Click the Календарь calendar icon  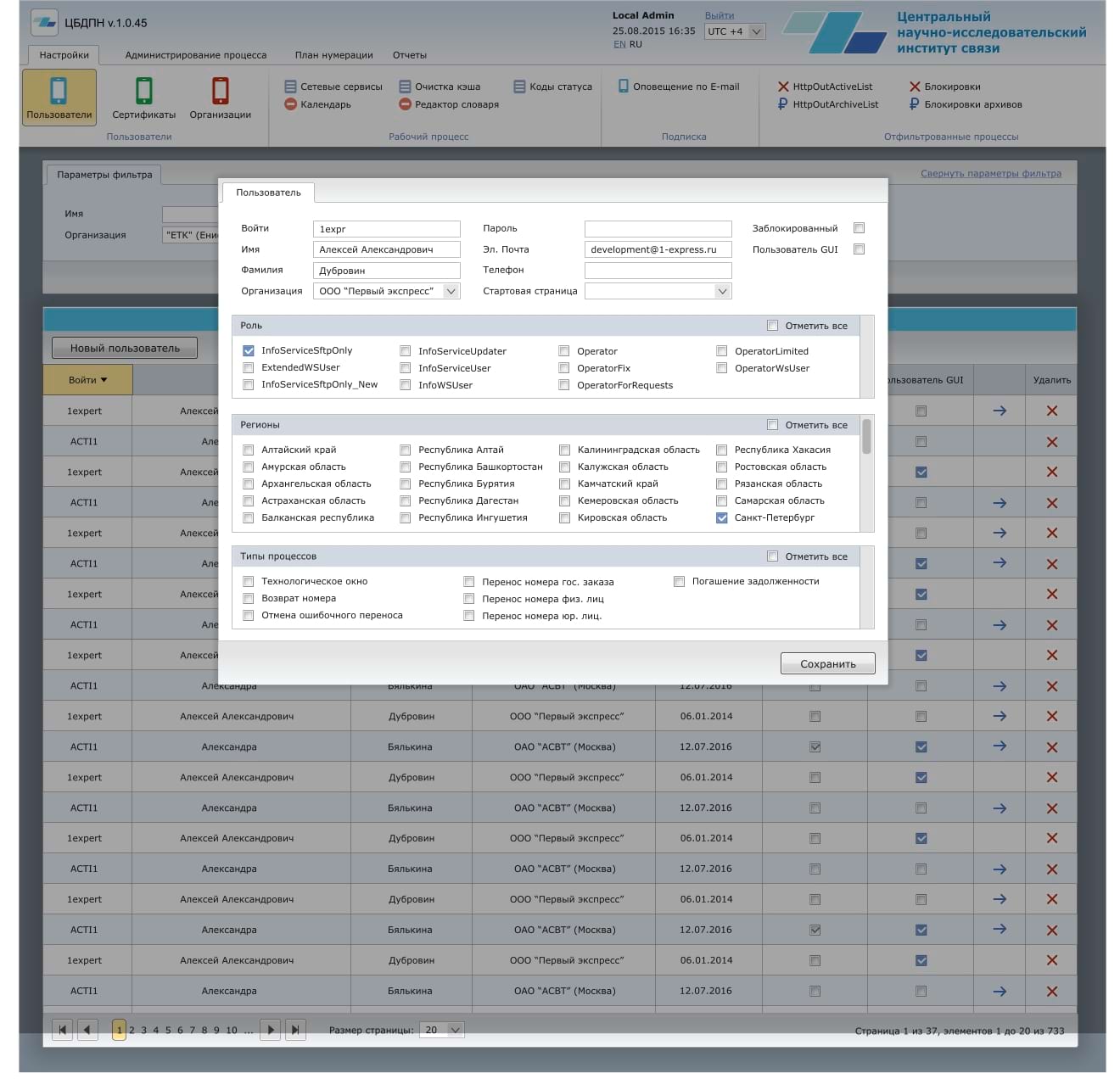click(290, 104)
